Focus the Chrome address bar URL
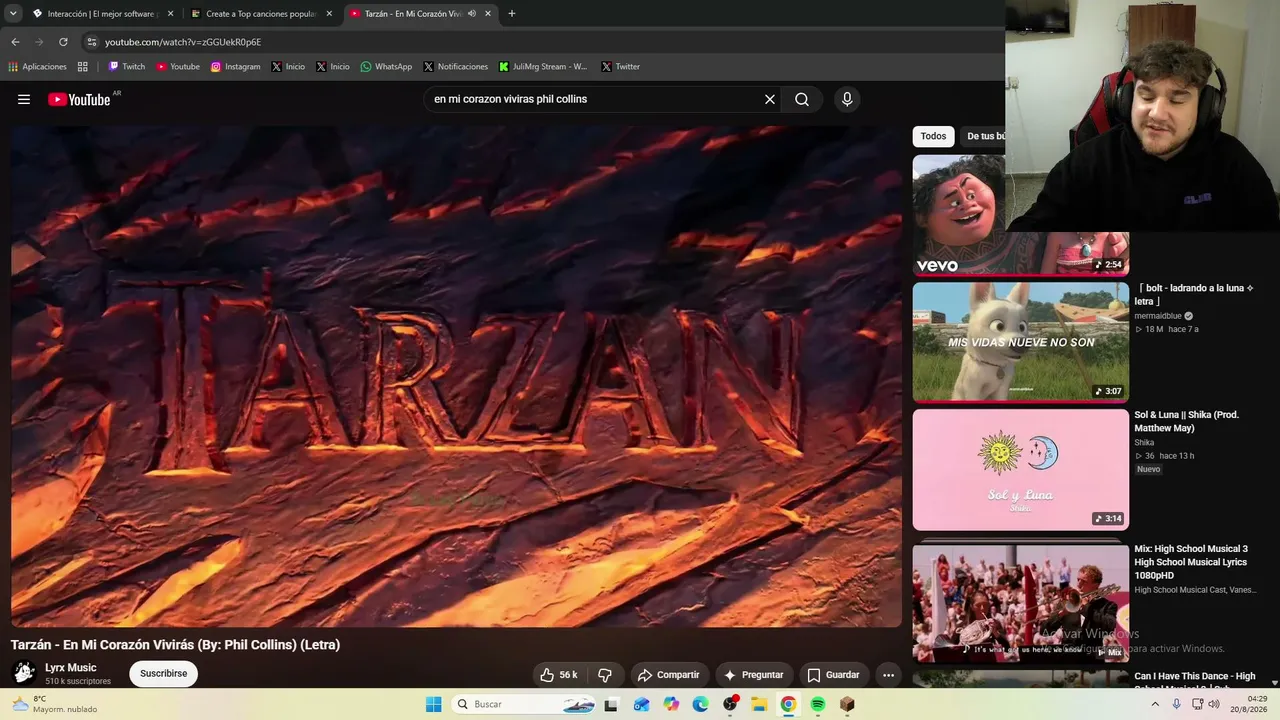Image resolution: width=1280 pixels, height=720 pixels. click(x=183, y=42)
